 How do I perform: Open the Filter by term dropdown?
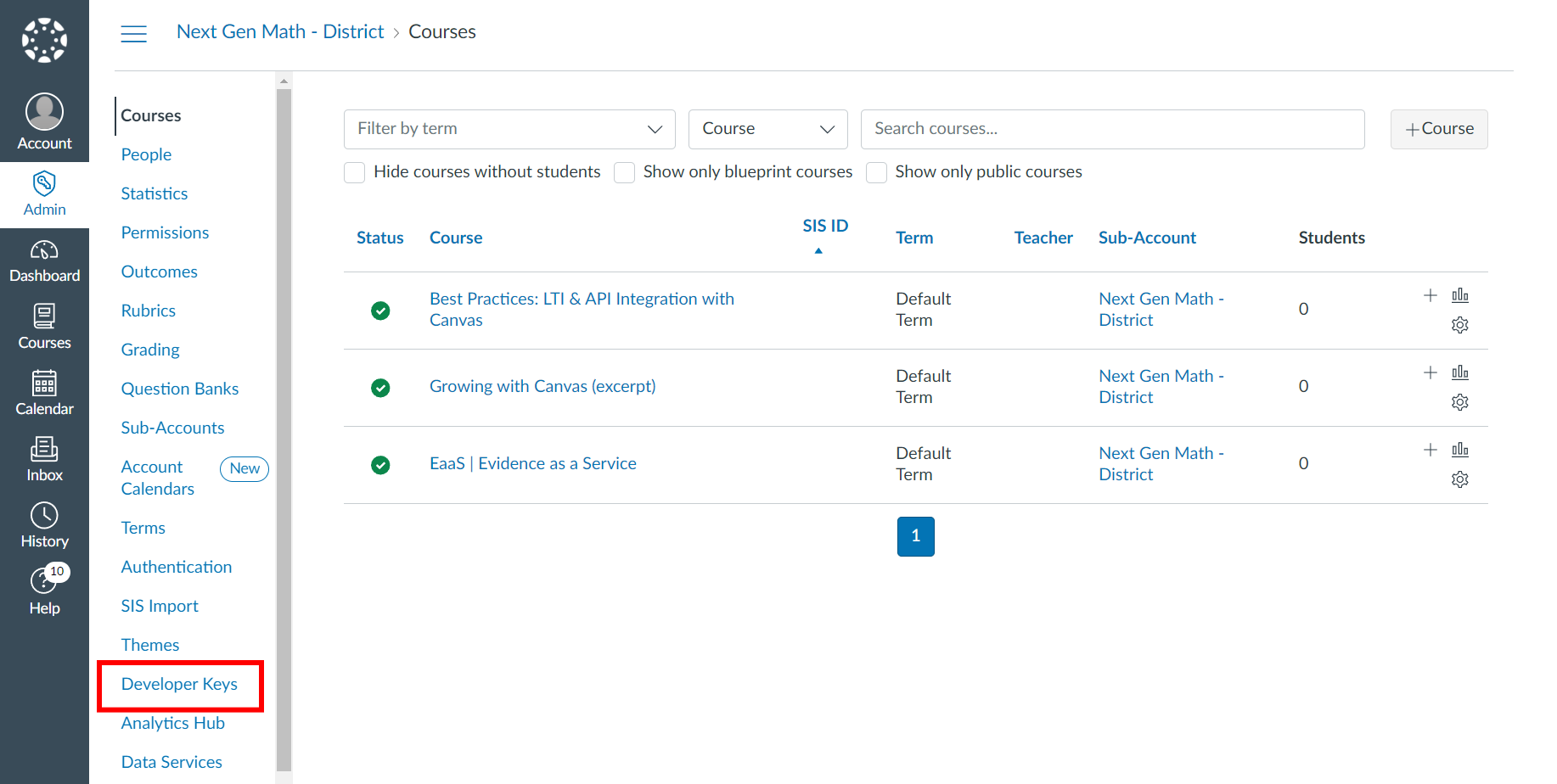[509, 129]
